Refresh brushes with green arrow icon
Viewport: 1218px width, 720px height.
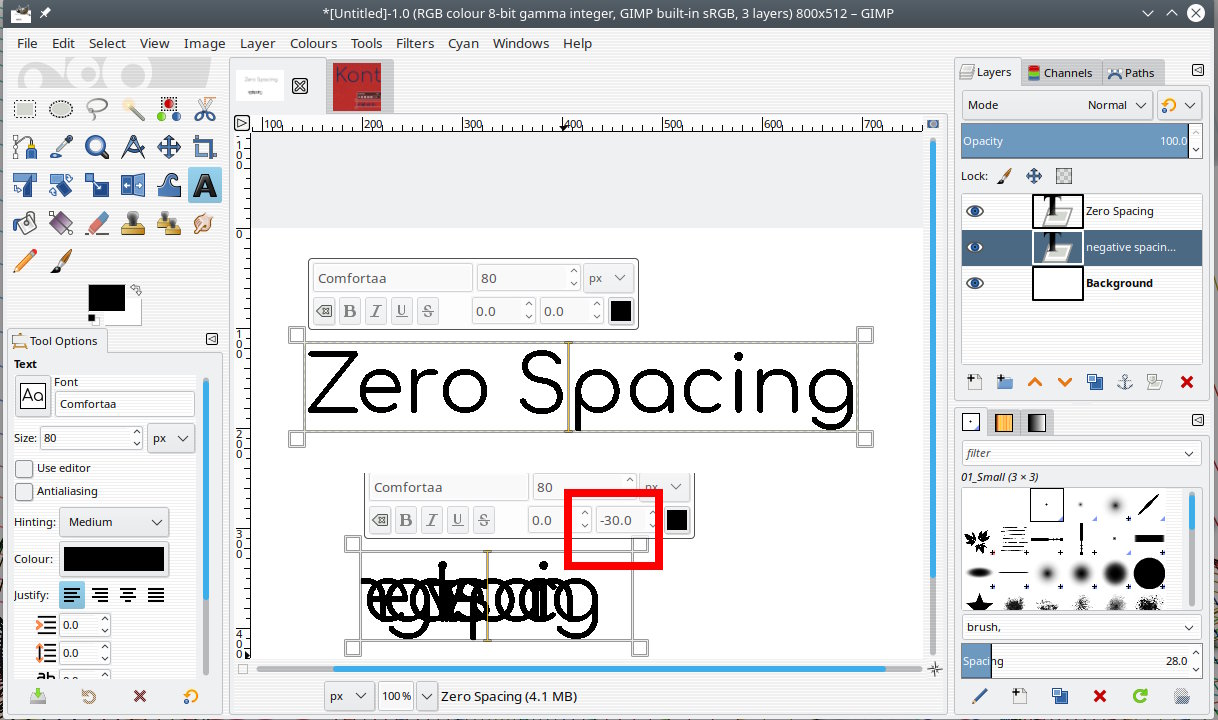click(1140, 696)
